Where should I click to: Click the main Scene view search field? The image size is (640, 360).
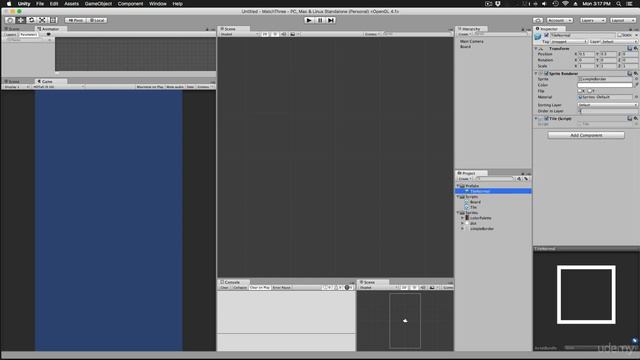(416, 34)
